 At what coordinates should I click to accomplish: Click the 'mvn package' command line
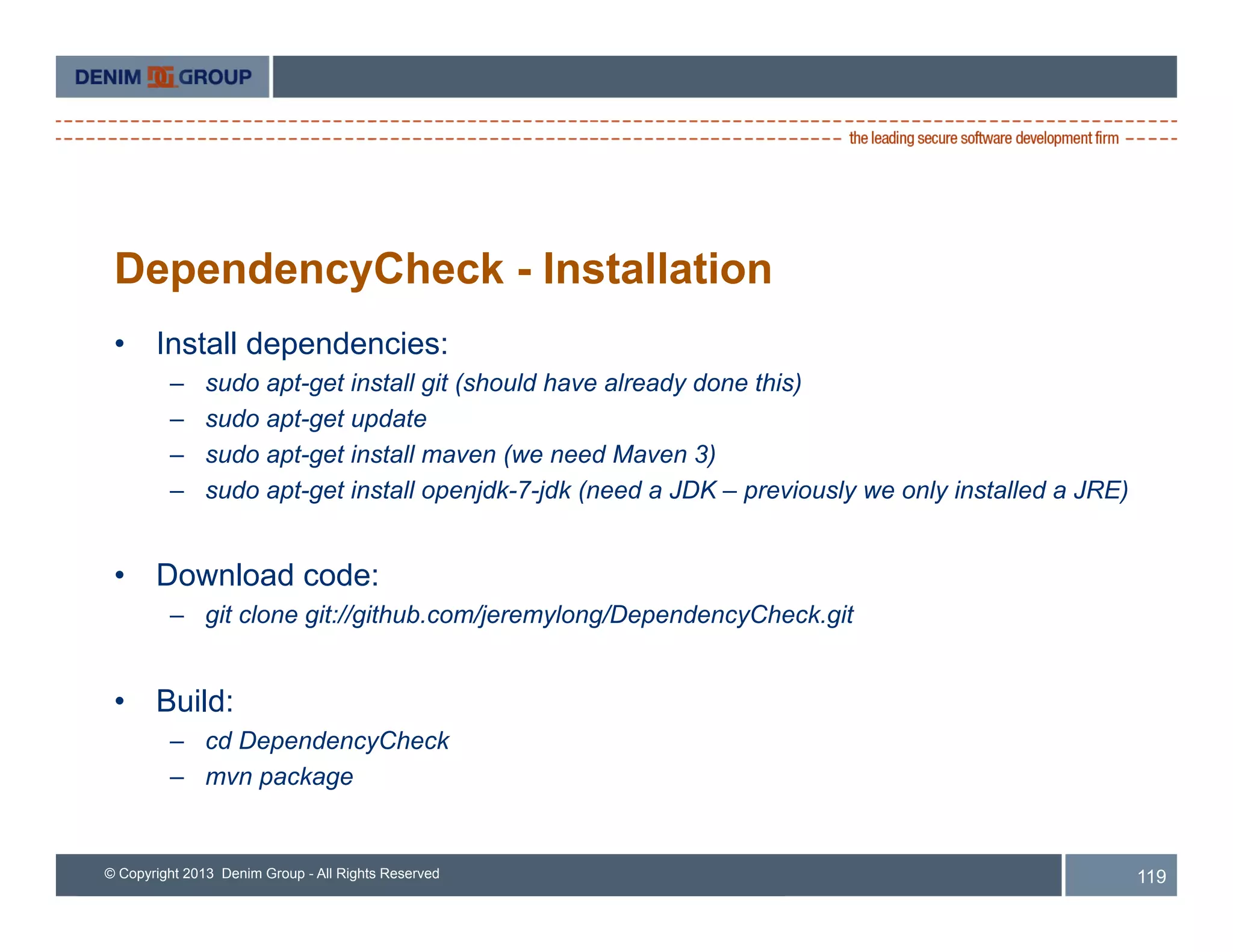pos(279,777)
